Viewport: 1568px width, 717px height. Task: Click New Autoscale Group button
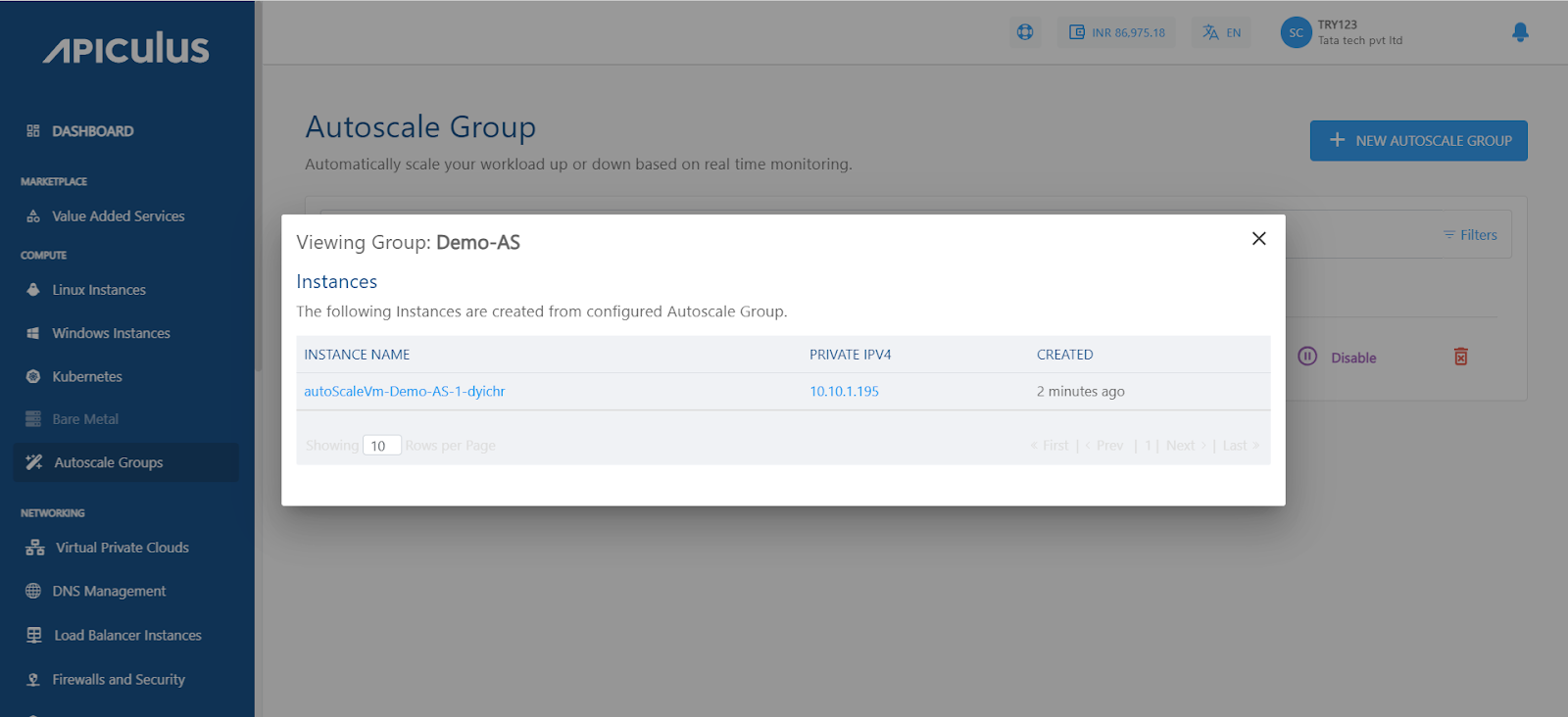1419,140
